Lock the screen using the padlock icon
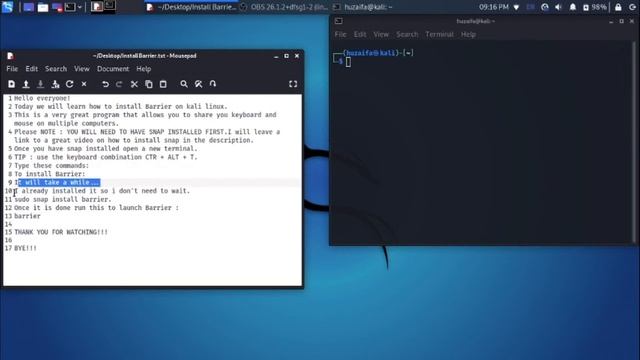This screenshot has width=640, height=360. [618, 7]
